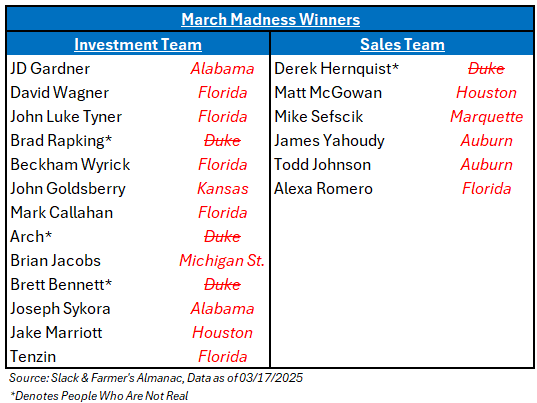Click the Tenzin name cell
This screenshot has width=537, height=403.
[x=33, y=356]
